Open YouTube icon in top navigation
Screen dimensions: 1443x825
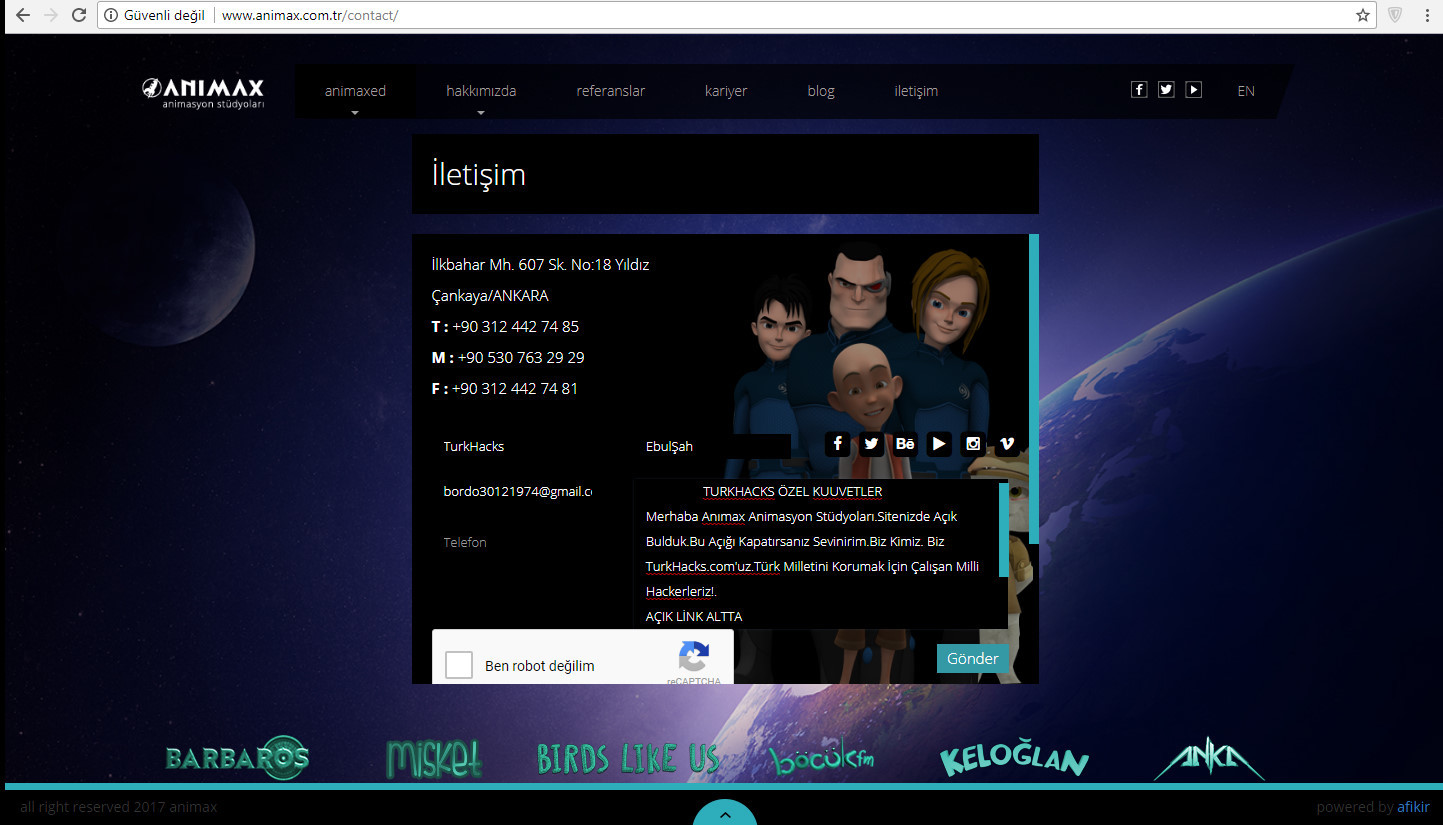coord(1194,90)
